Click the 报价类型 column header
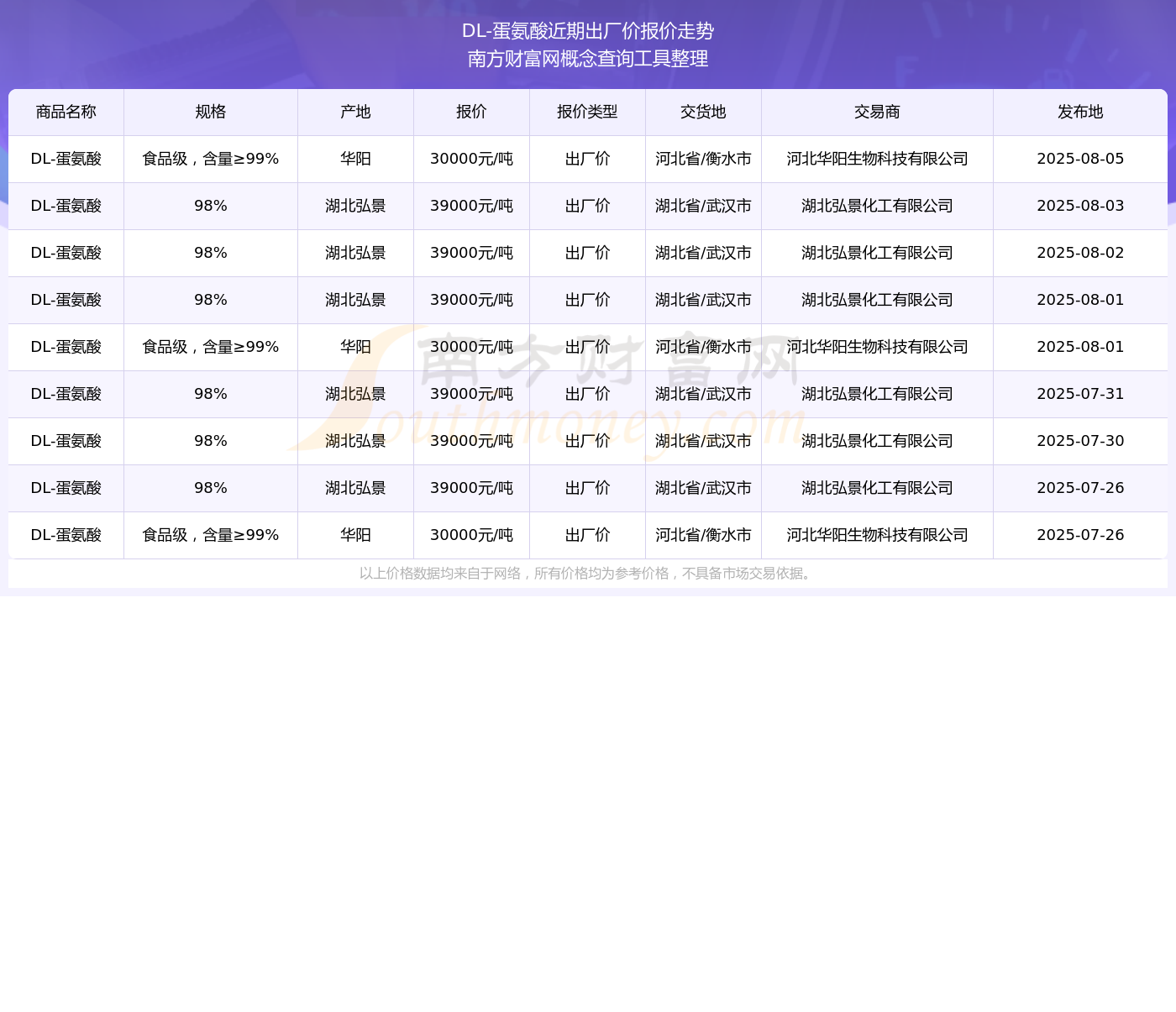The width and height of the screenshot is (1176, 1012). pos(587,112)
